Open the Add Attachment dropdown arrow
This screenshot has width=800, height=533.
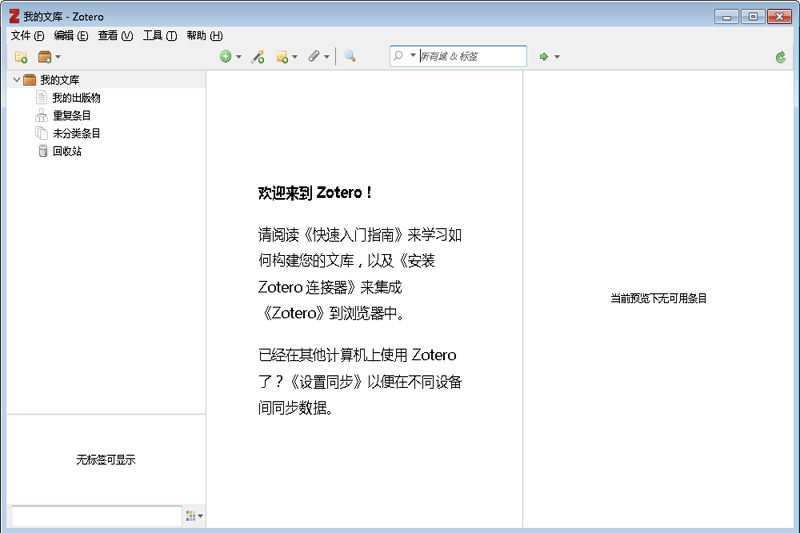[327, 57]
